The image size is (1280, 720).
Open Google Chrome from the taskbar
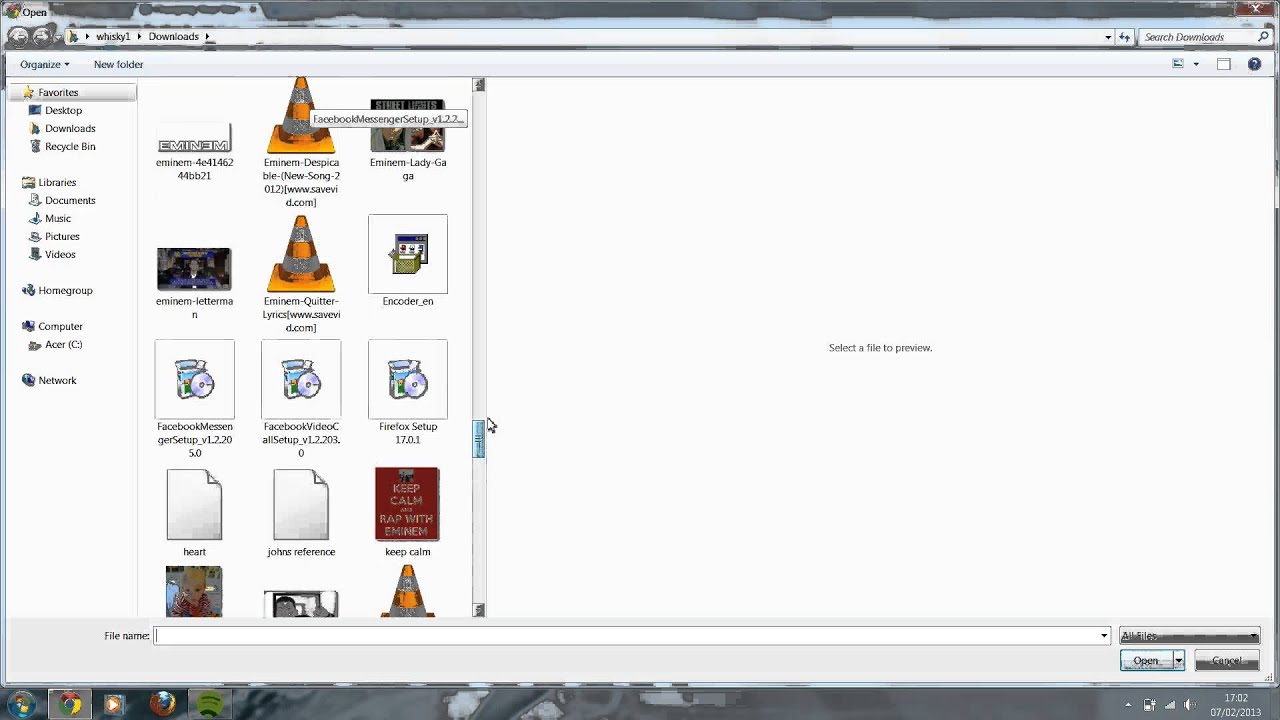(x=69, y=704)
